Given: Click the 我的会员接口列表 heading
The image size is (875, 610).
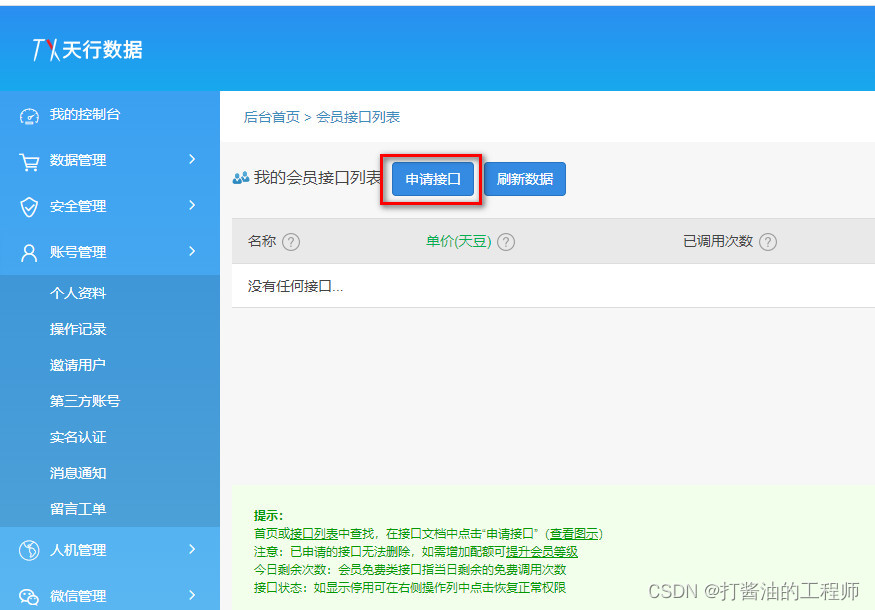Looking at the screenshot, I should pos(318,177).
